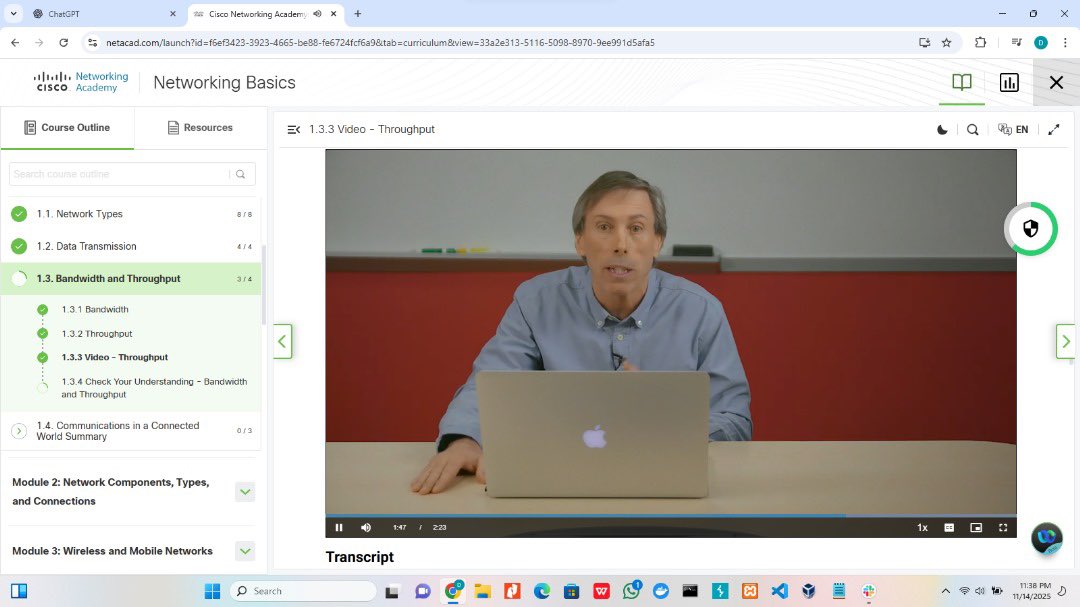Collapse the sidebar with the outline toggle icon
The image size is (1080, 607).
[293, 129]
